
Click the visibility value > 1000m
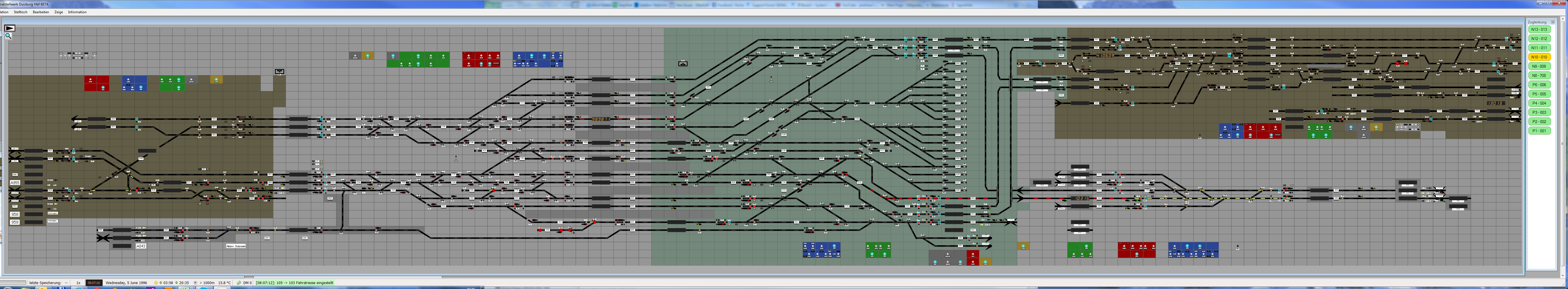tap(207, 283)
